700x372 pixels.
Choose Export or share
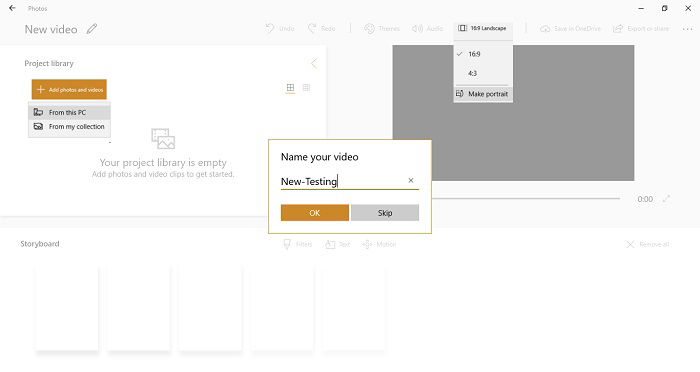coord(641,29)
